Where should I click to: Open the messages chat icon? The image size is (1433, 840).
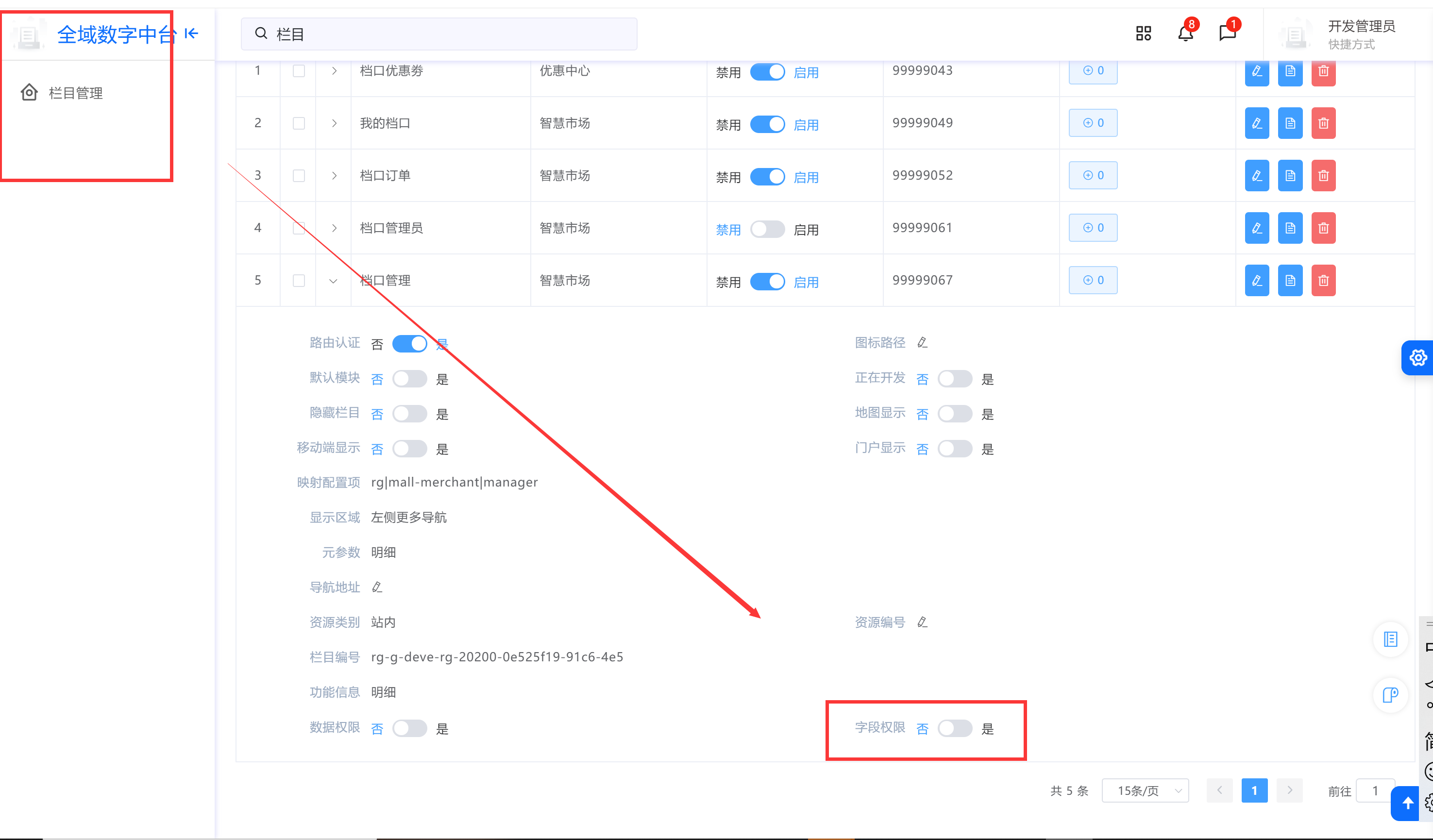click(1227, 33)
